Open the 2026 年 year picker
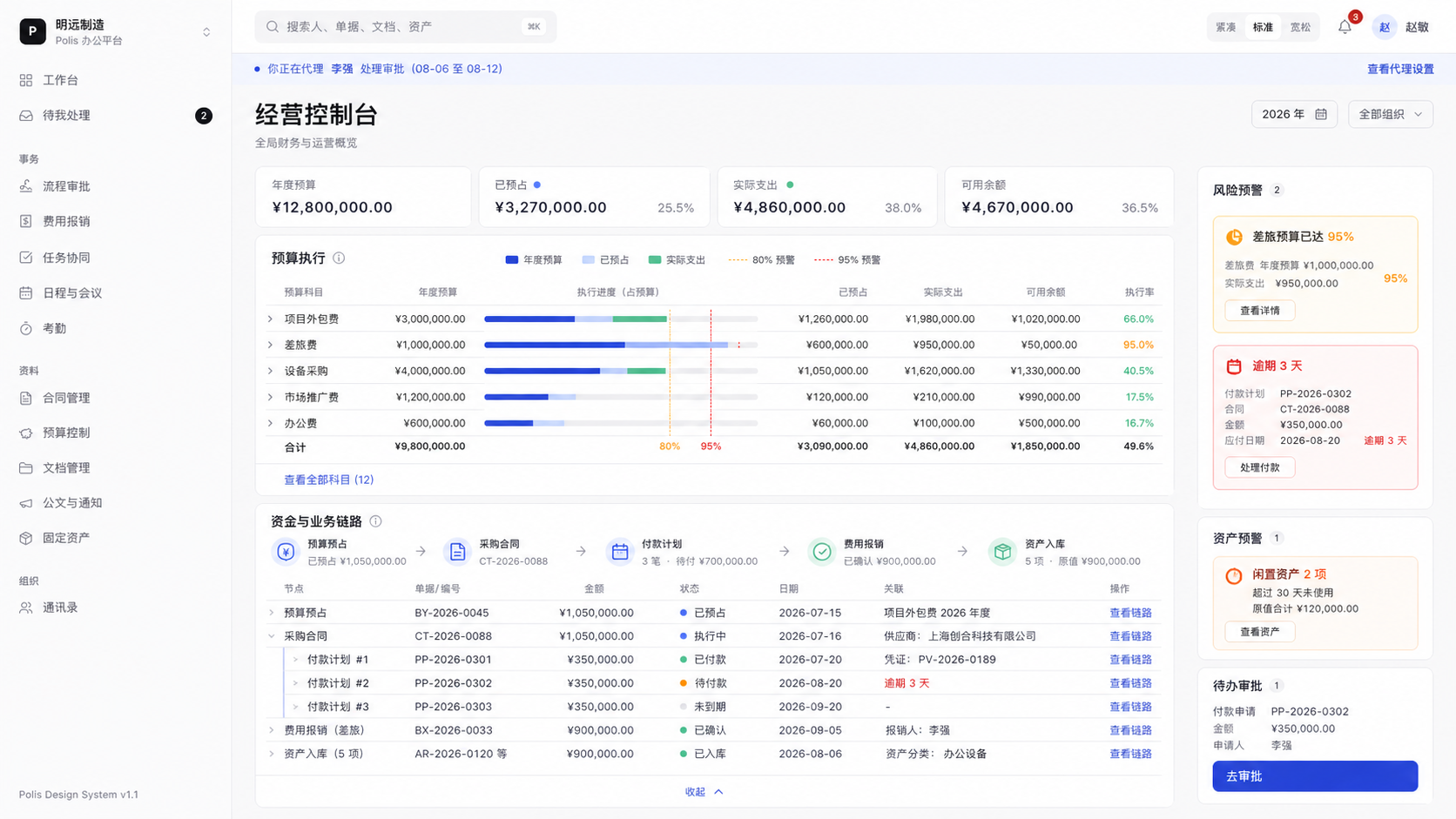Viewport: 1456px width, 819px height. (1294, 114)
